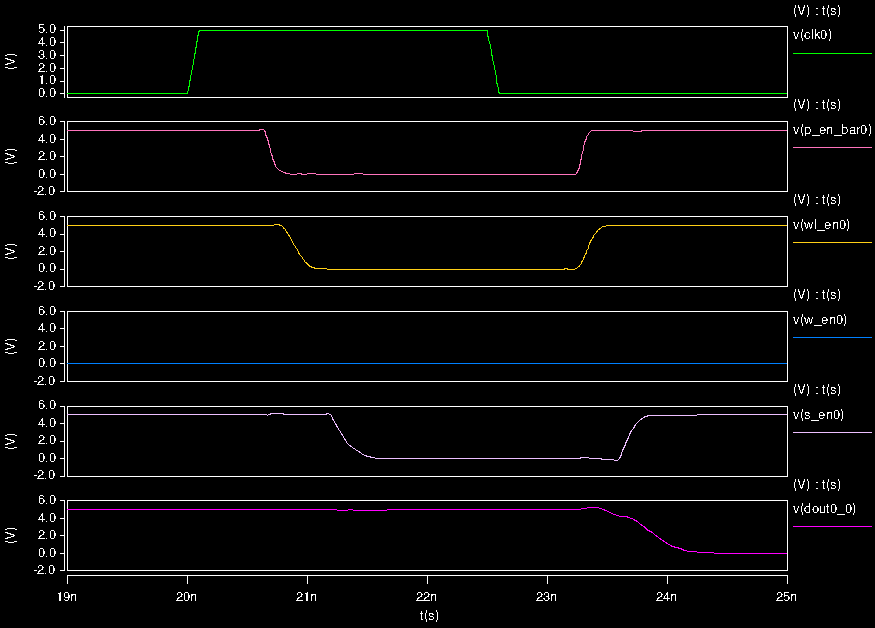
Task: Click the flat w_en0 trace at 0 volts
Action: 427,363
